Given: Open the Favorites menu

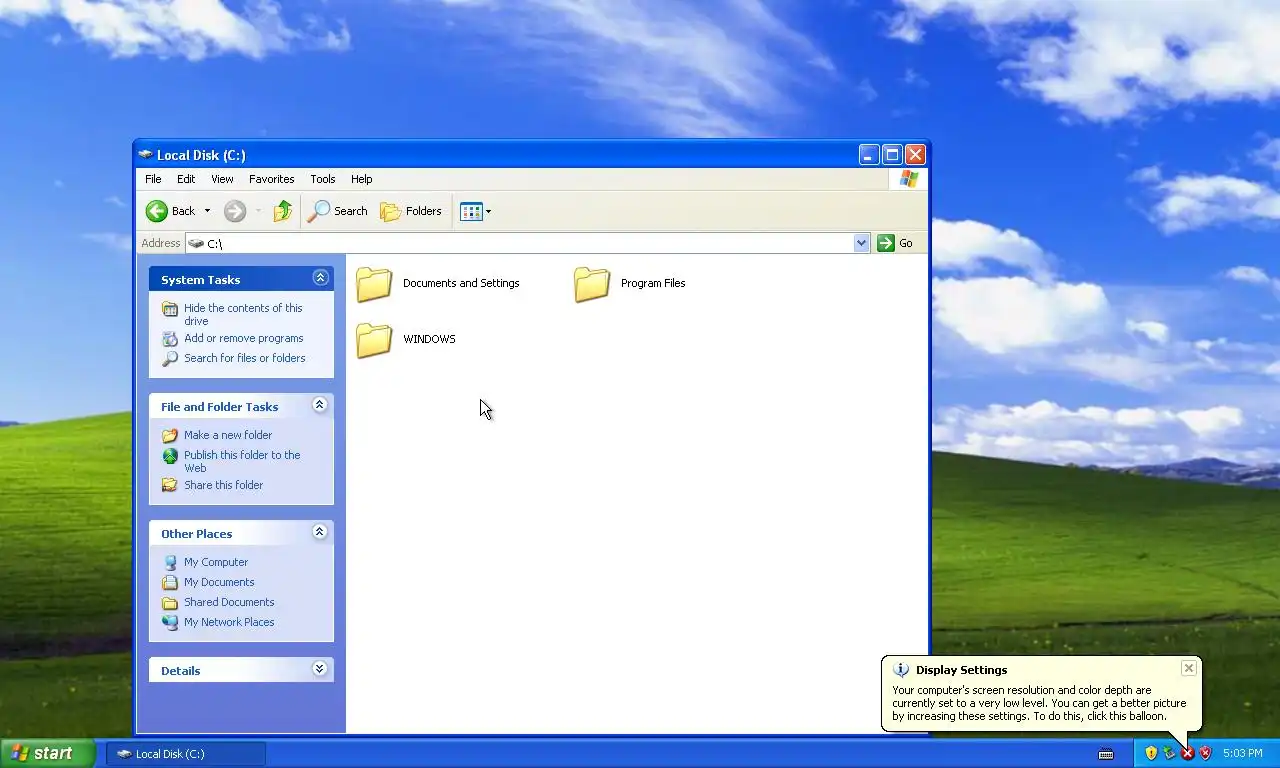Looking at the screenshot, I should pos(272,179).
